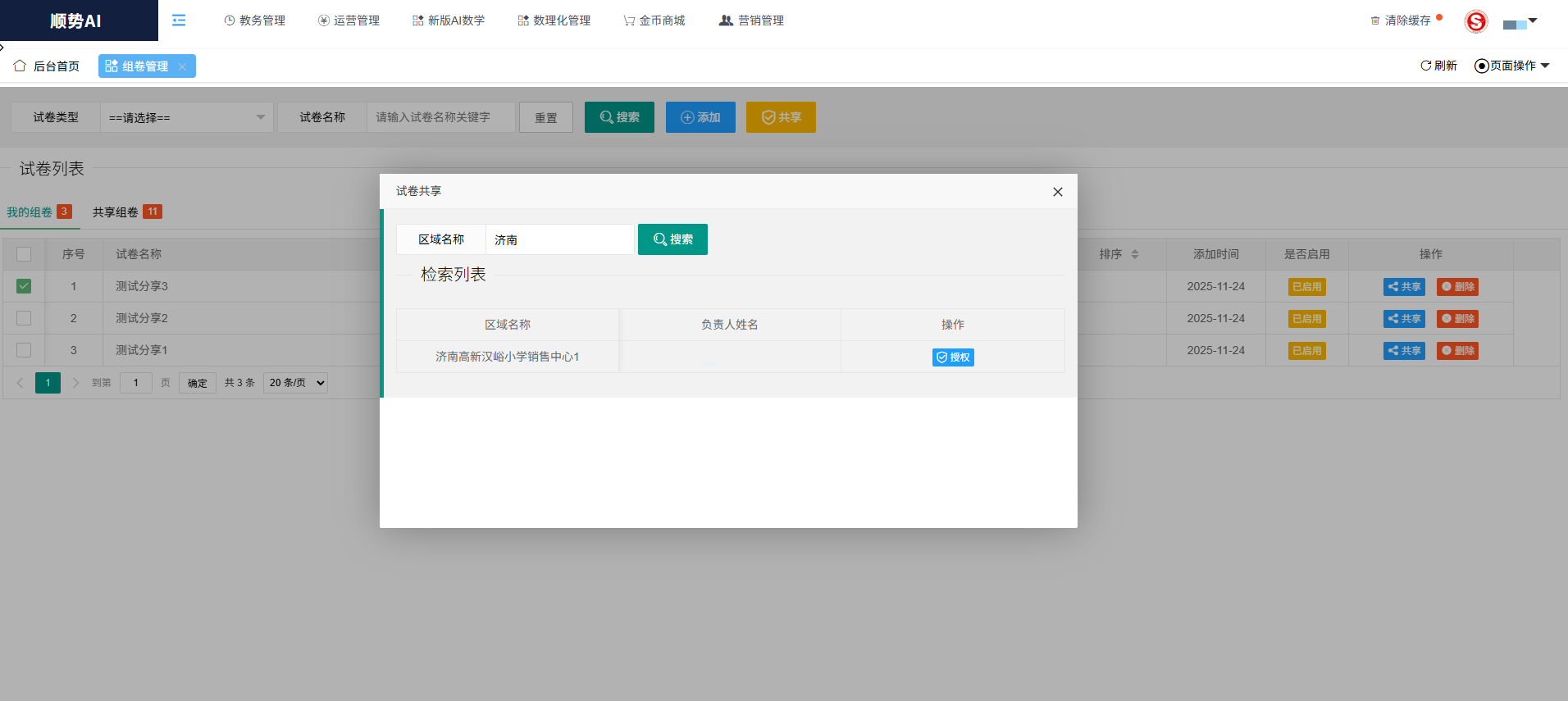Click the 刷新 refresh icon
Viewport: 1568px width, 701px height.
click(x=1425, y=66)
